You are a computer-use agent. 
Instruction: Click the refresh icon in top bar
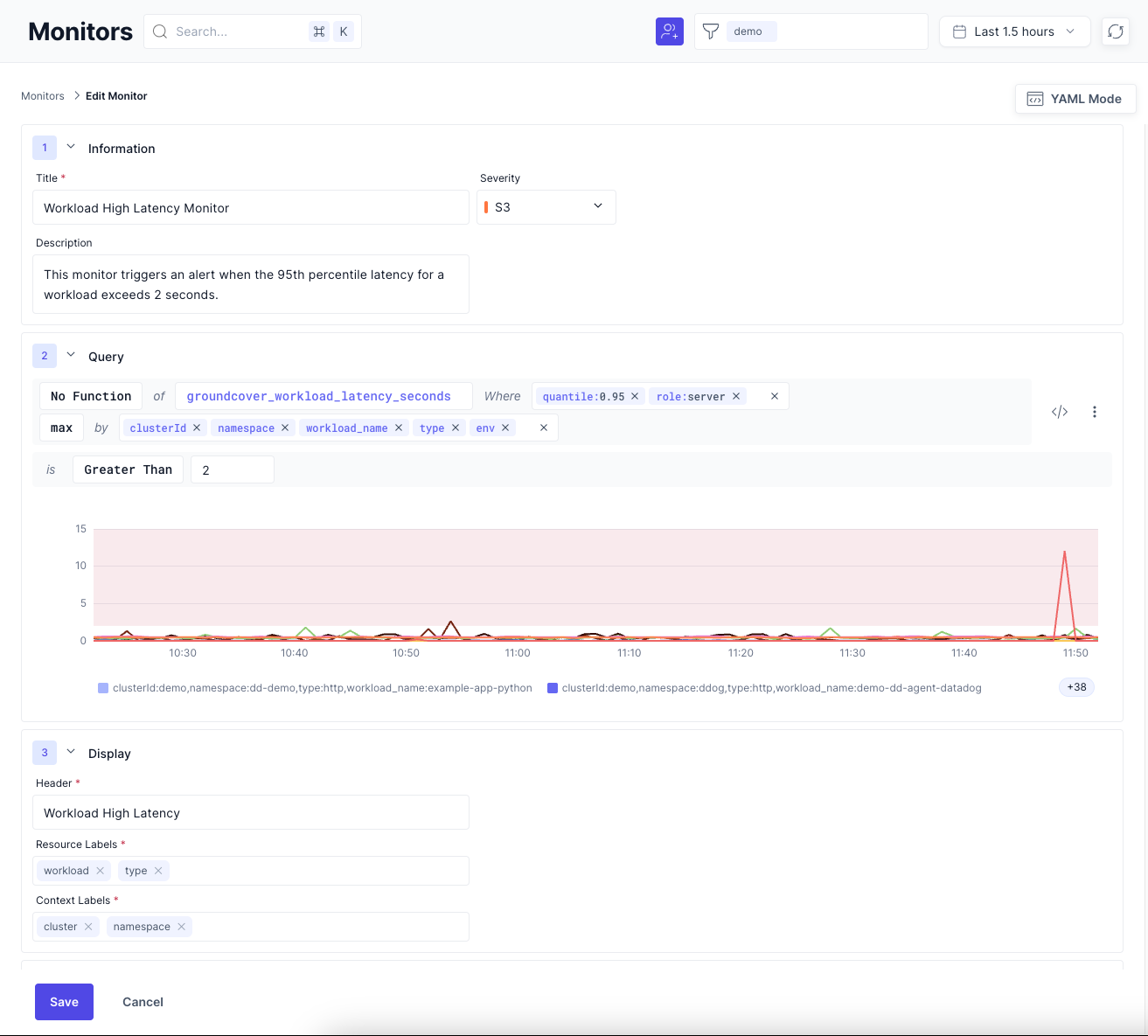tap(1116, 31)
